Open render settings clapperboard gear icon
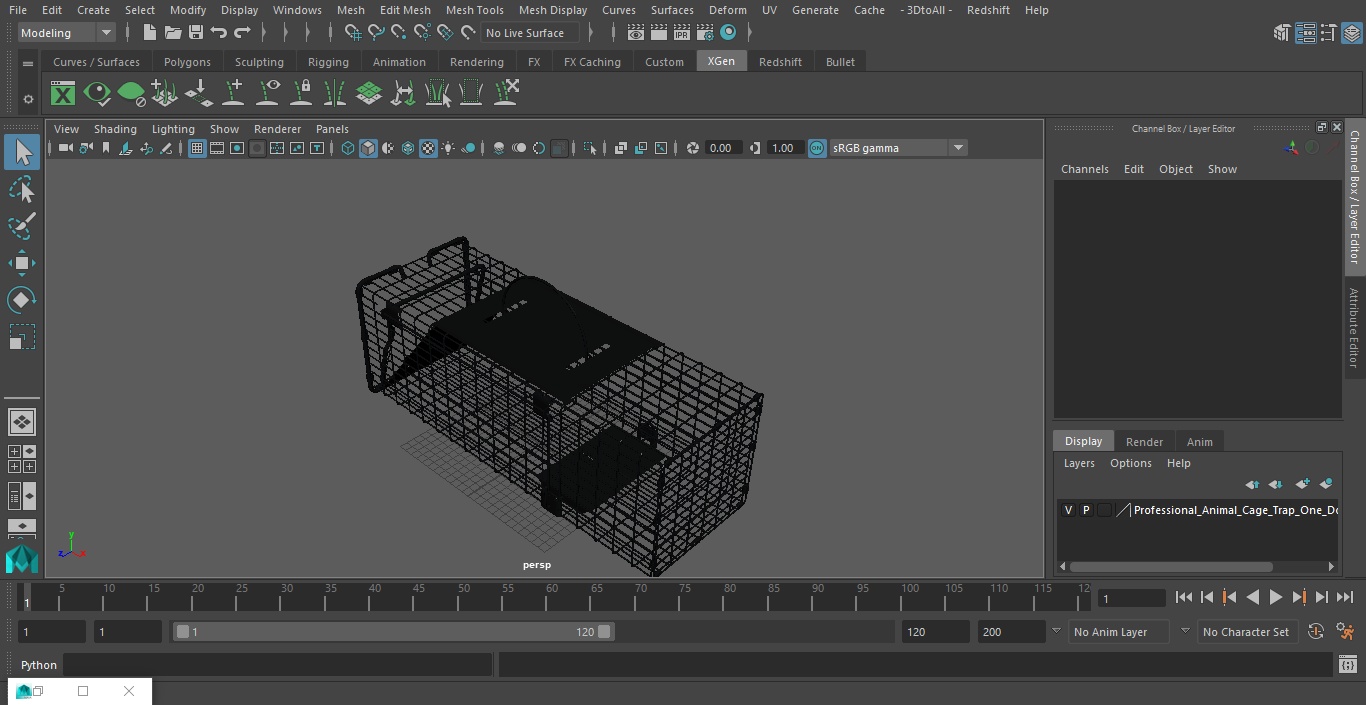Viewport: 1366px width, 705px height. (x=705, y=33)
